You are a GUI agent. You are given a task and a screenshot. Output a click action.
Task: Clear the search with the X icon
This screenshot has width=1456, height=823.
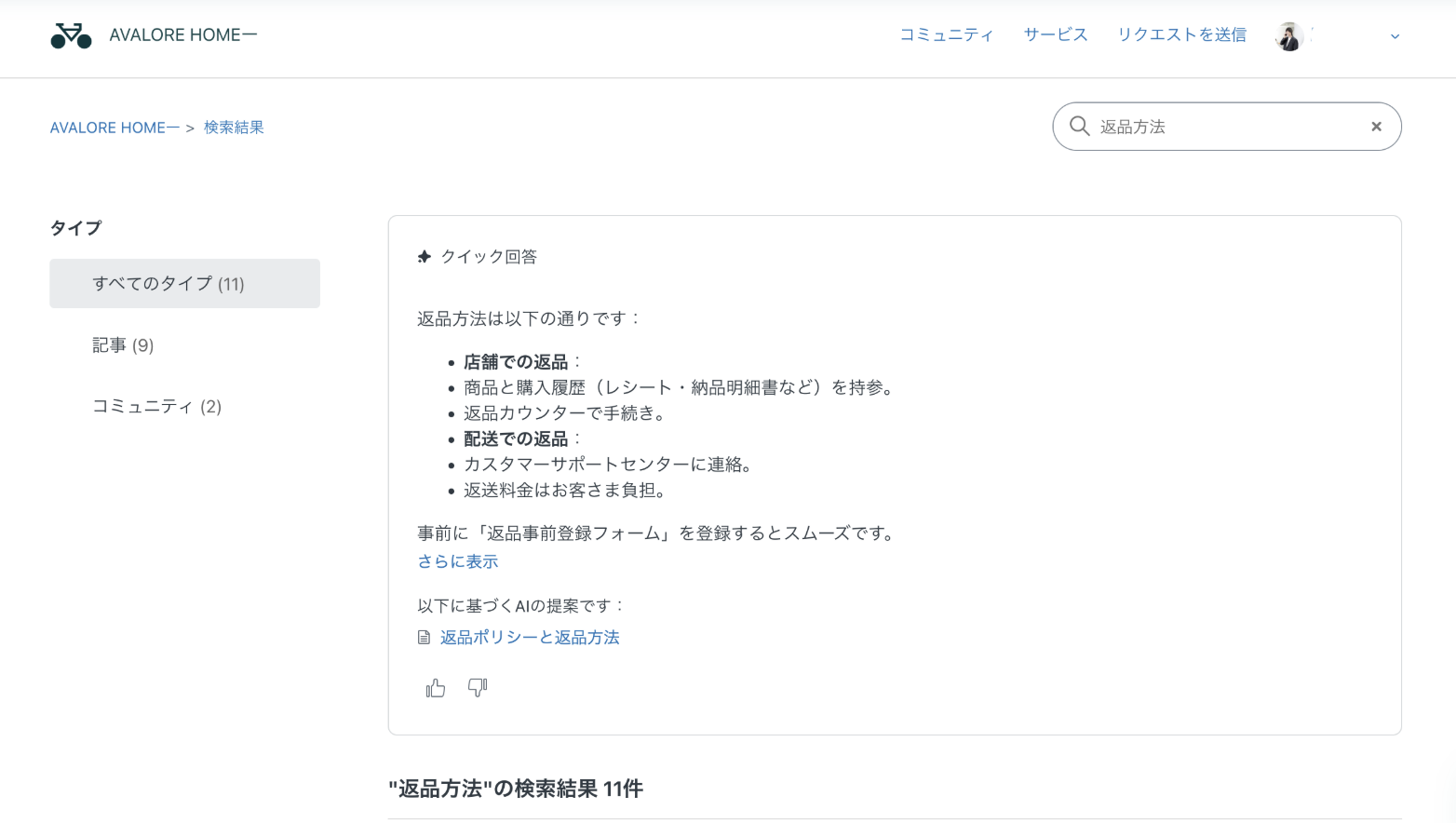click(1376, 127)
